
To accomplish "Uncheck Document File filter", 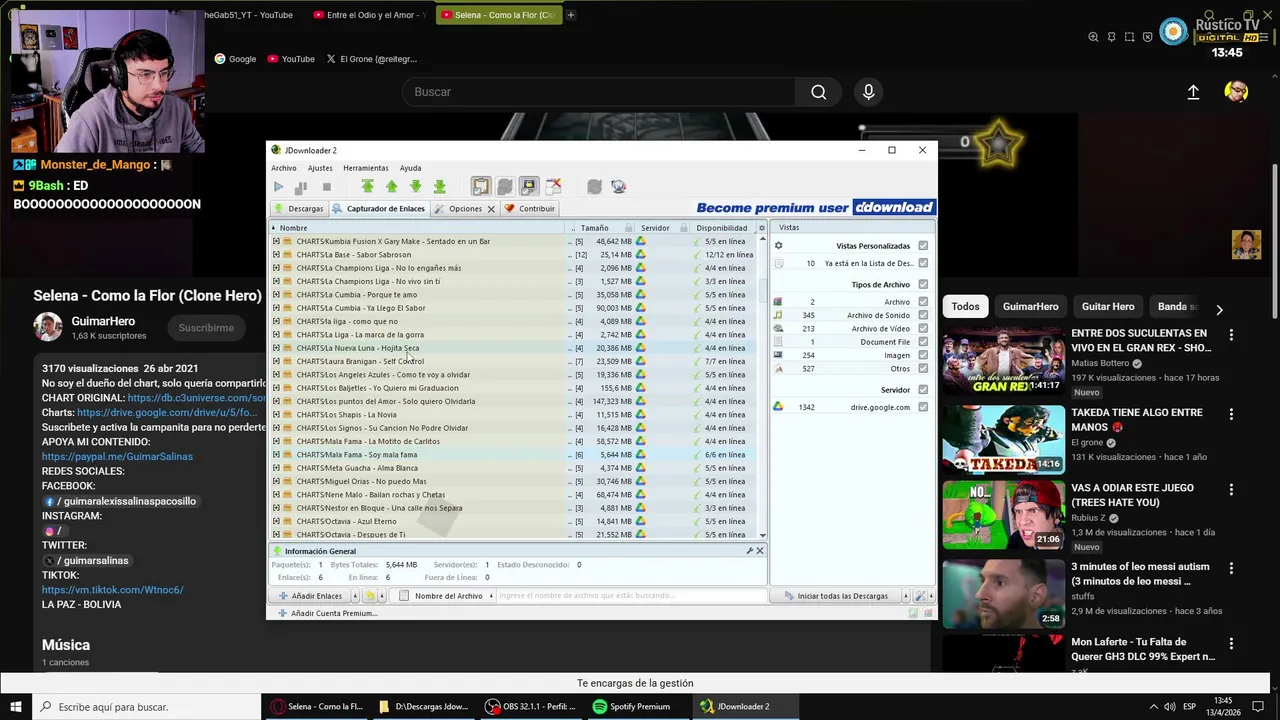I will (923, 342).
